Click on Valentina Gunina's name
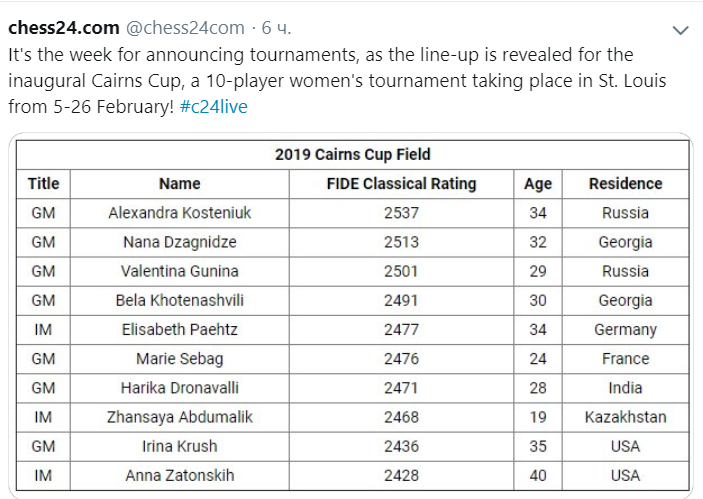The width and height of the screenshot is (703, 499). point(179,271)
